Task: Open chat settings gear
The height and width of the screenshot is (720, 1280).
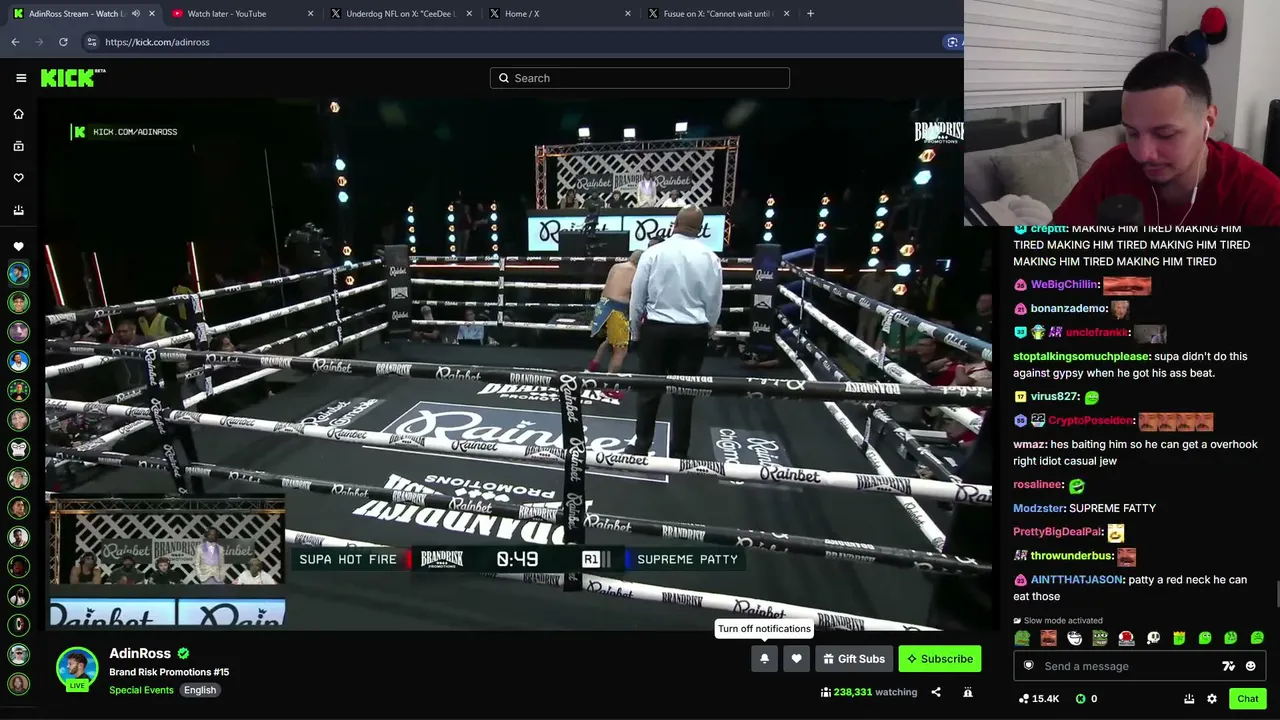Action: (x=1212, y=699)
